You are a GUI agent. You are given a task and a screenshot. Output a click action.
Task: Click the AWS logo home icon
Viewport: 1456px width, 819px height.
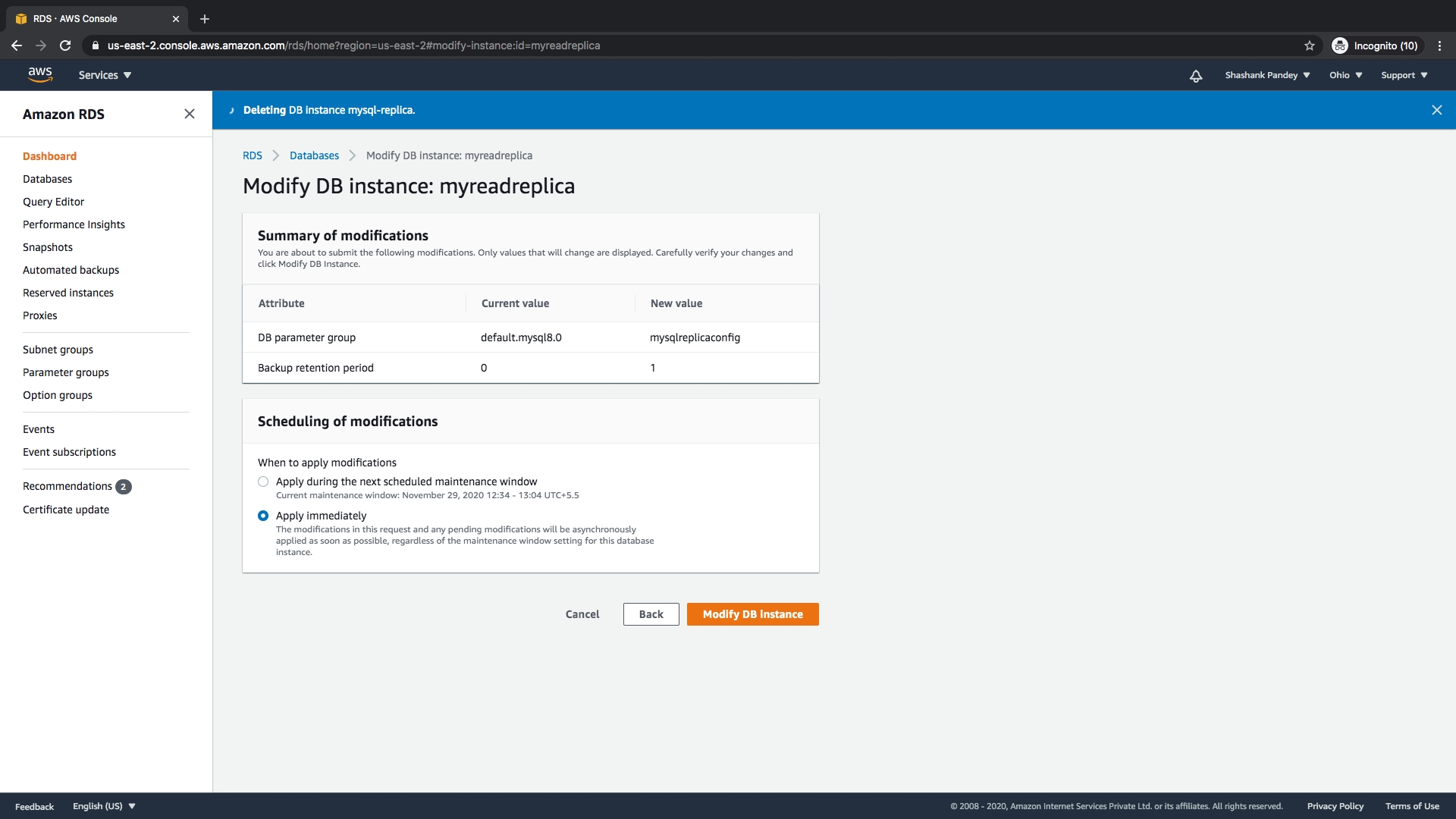coord(40,74)
